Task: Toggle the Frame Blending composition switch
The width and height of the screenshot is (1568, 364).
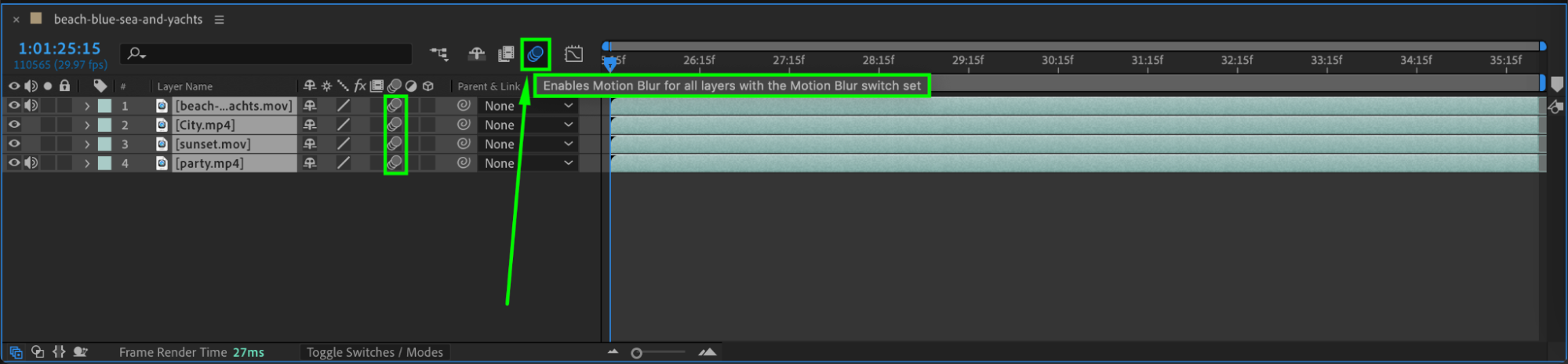Action: [x=506, y=54]
